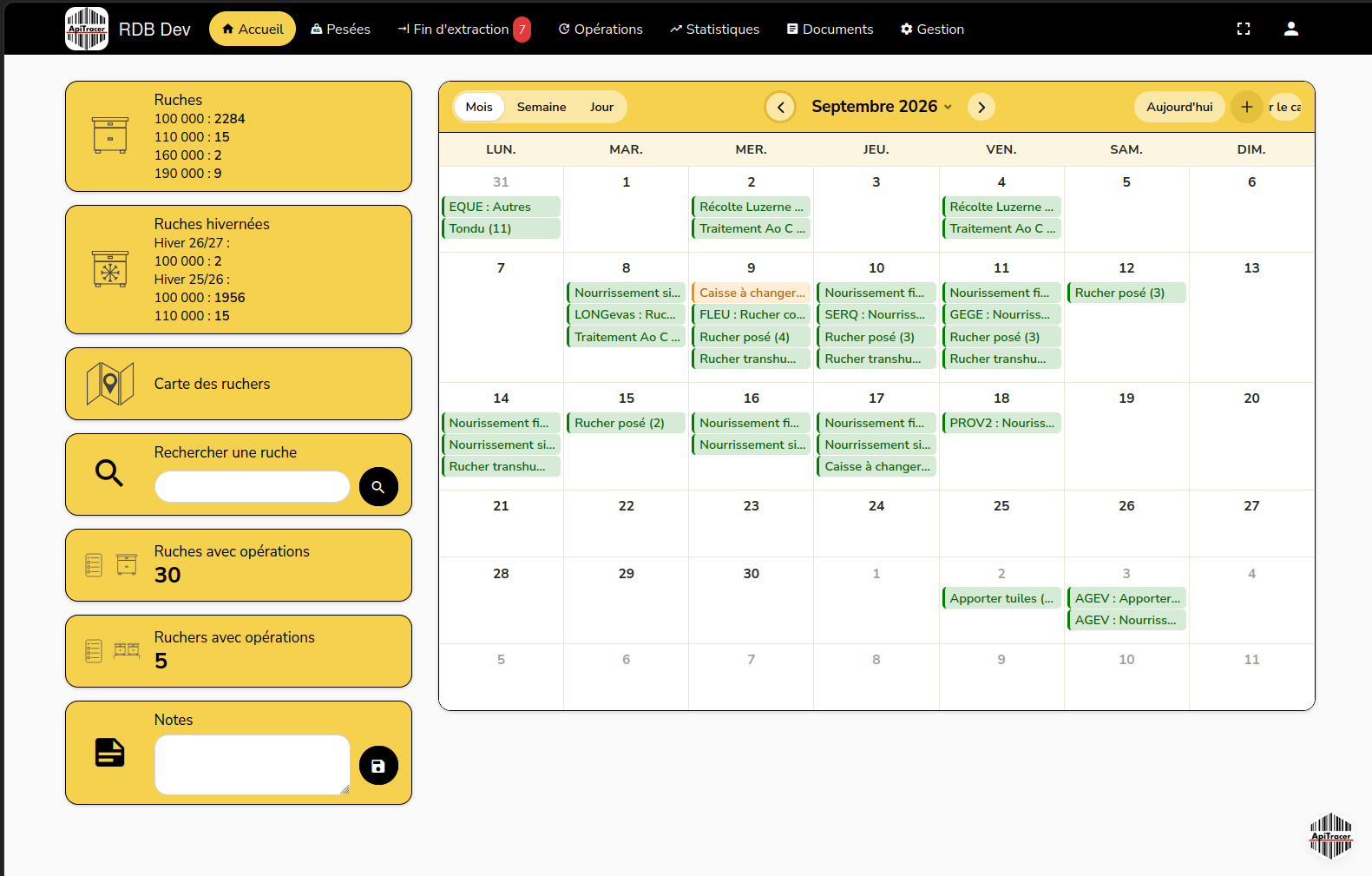Open the Septembre 2026 month dropdown
The height and width of the screenshot is (876, 1372).
[x=882, y=106]
